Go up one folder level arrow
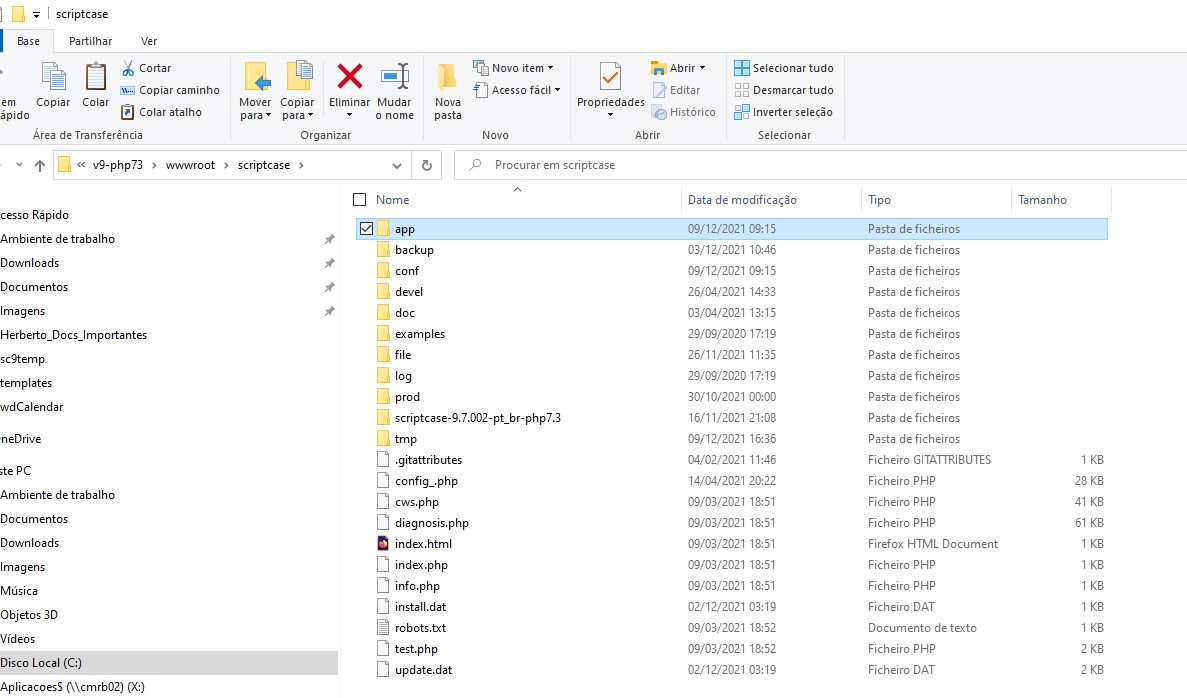The image size is (1187, 698). point(40,165)
